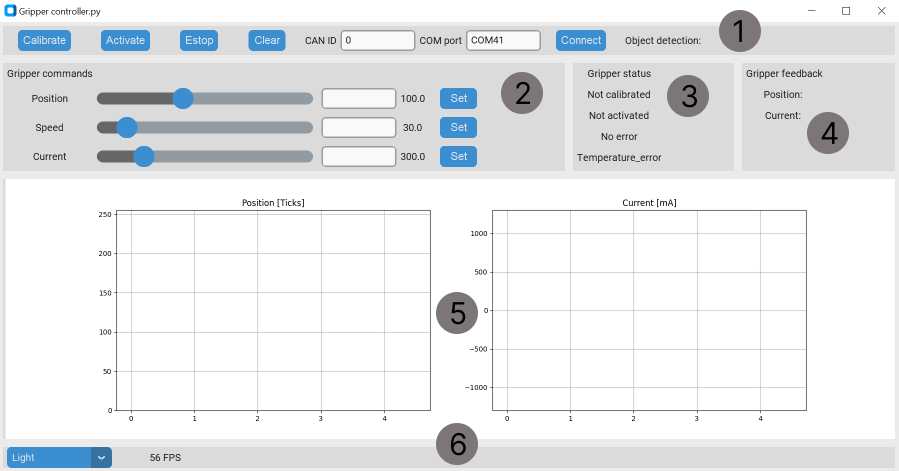
Task: Clear errors using the Clear button
Action: point(267,40)
